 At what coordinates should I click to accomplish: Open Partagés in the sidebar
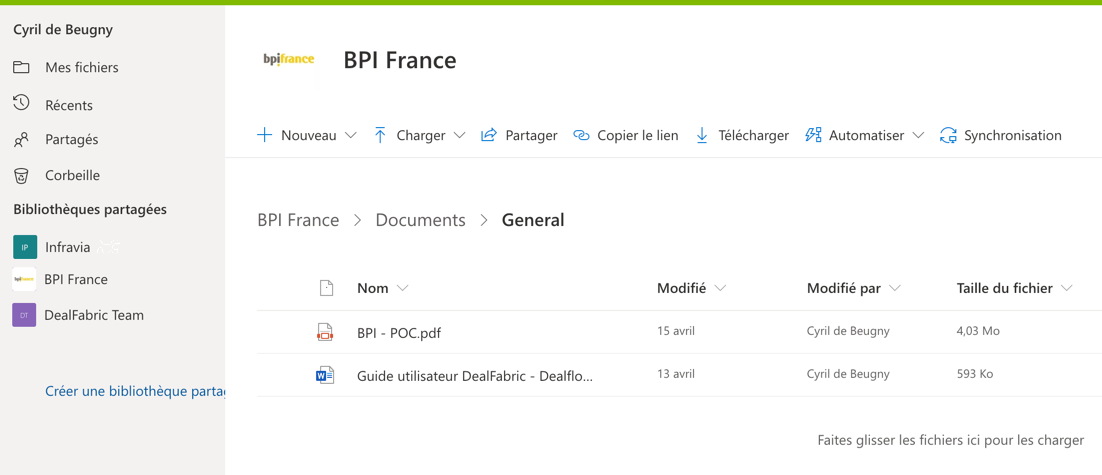pos(72,139)
